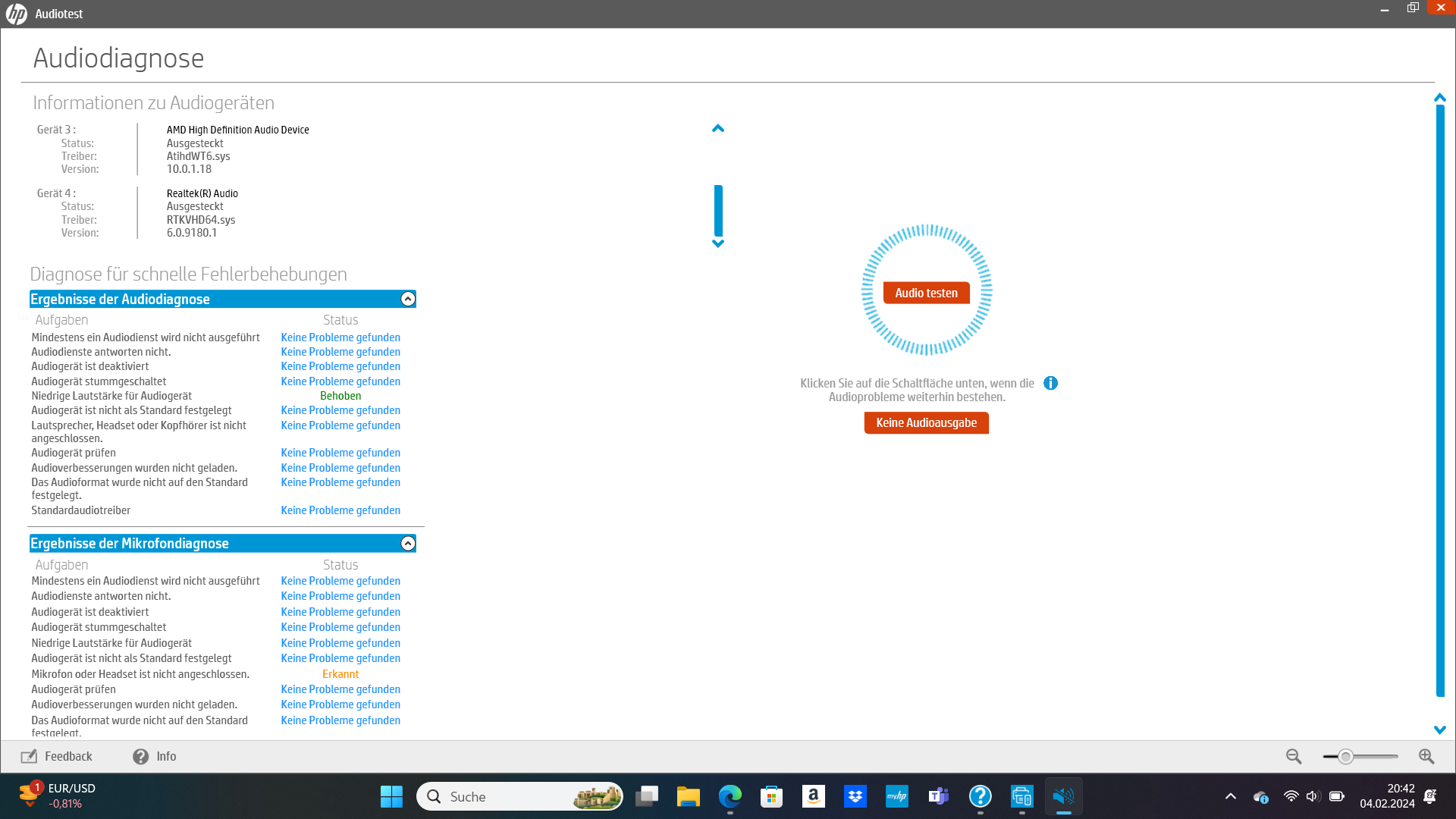Screen dimensions: 1456x819
Task: Collapse Ergebnisse der Mikrofondiagnose section
Action: click(x=408, y=543)
